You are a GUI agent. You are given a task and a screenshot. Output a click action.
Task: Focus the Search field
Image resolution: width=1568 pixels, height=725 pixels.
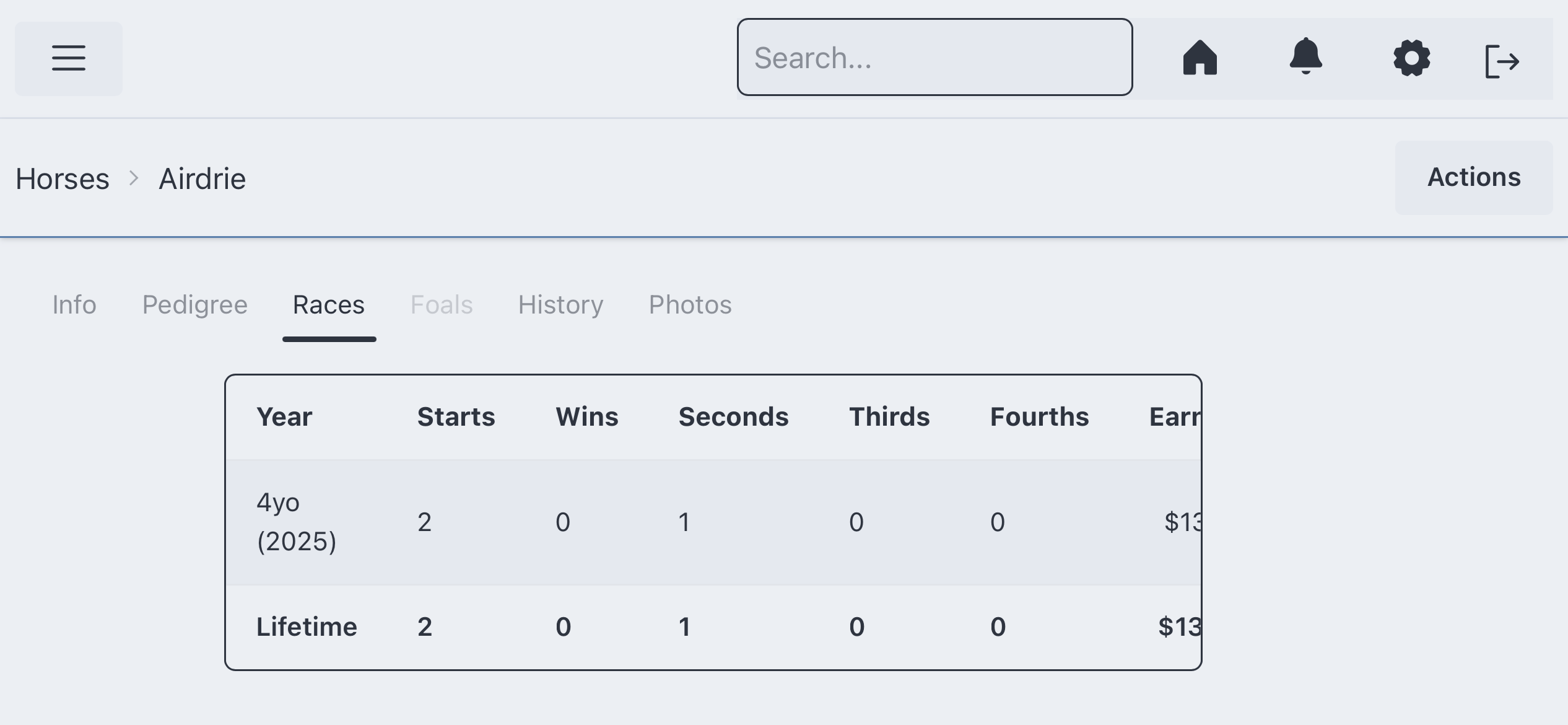934,57
